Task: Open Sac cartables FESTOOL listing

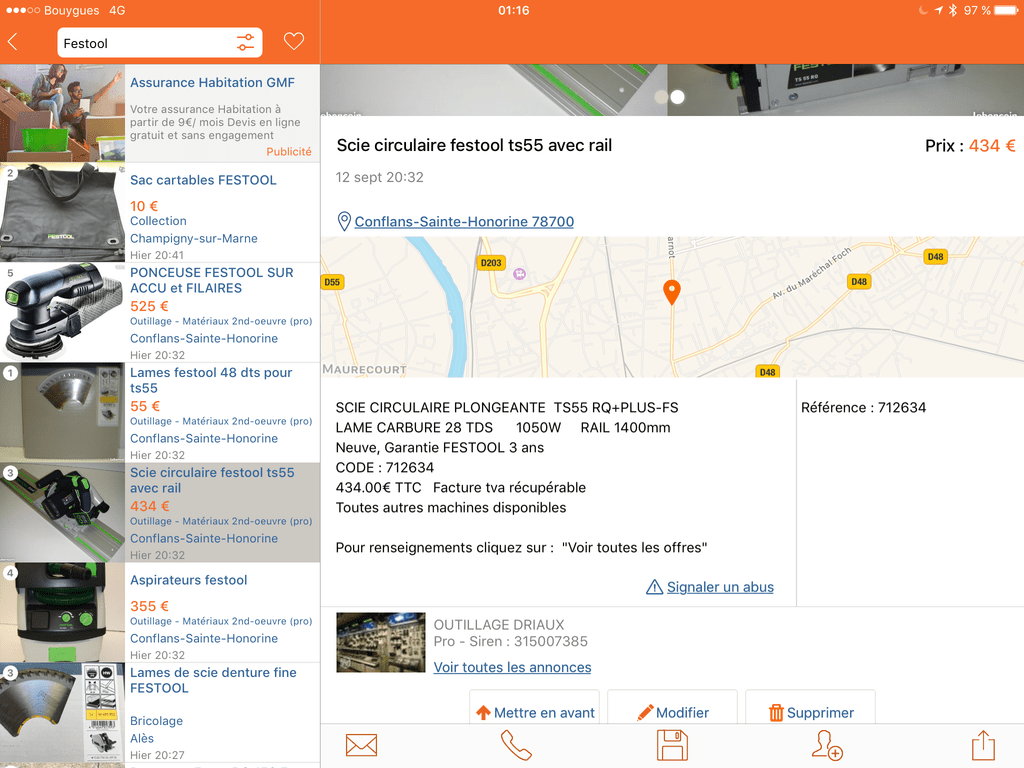Action: click(160, 213)
